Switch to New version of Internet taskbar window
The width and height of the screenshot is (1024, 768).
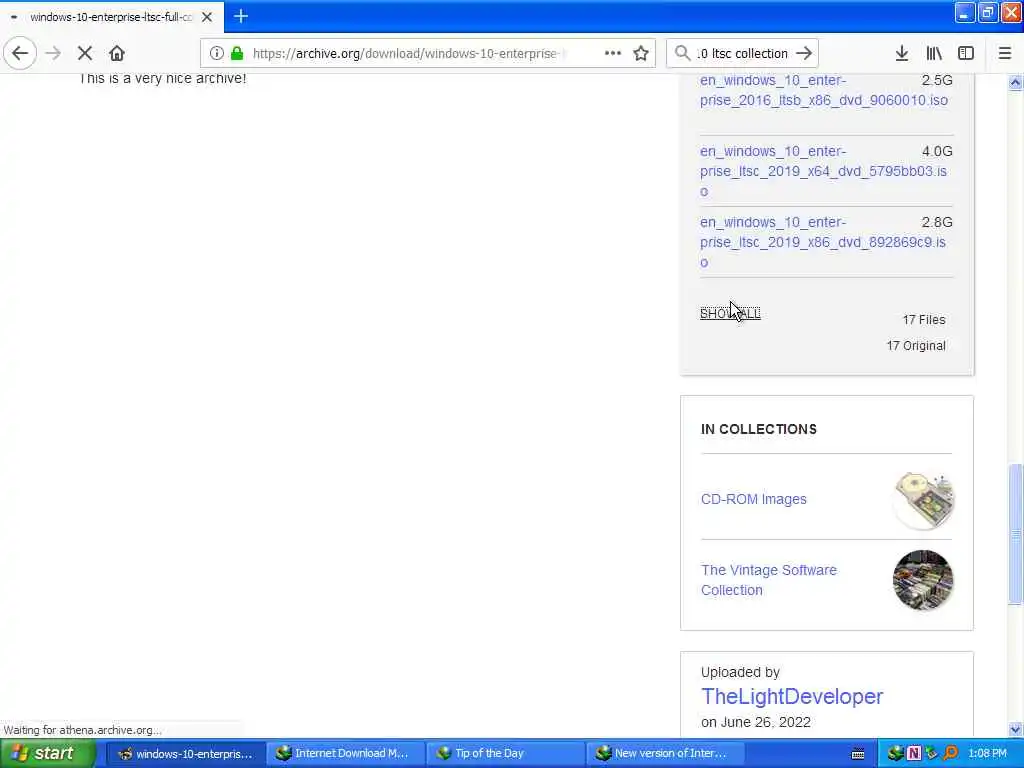(665, 754)
